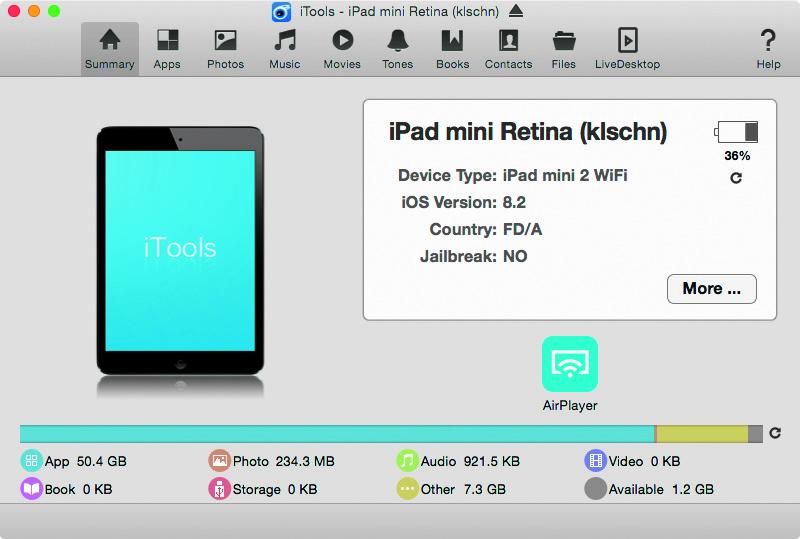Click the Storage USB icon

tap(219, 489)
